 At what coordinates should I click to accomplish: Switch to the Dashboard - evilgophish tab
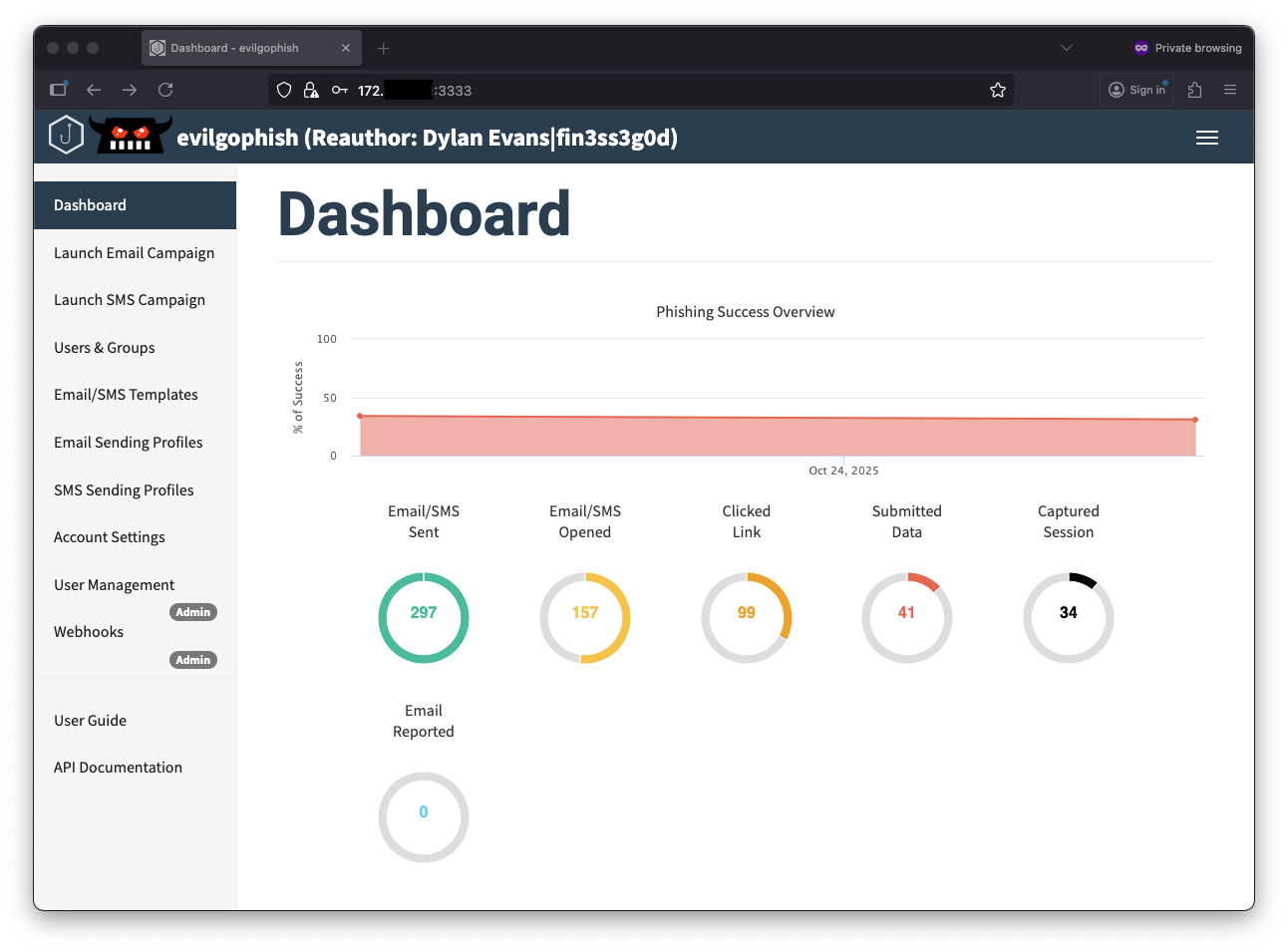click(234, 48)
